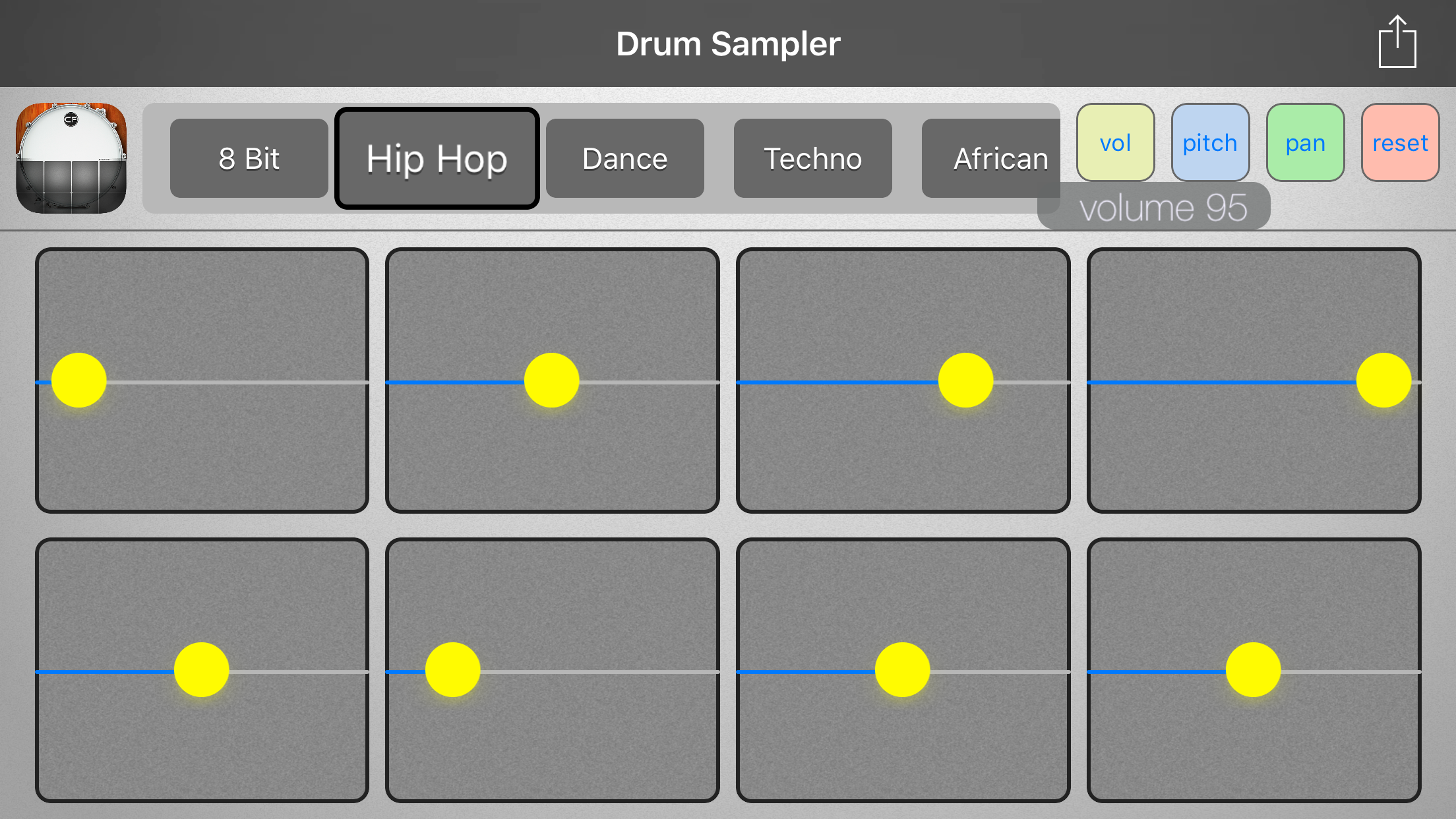Pick the African drum kit
Screen dimensions: 1456x819
point(994,158)
